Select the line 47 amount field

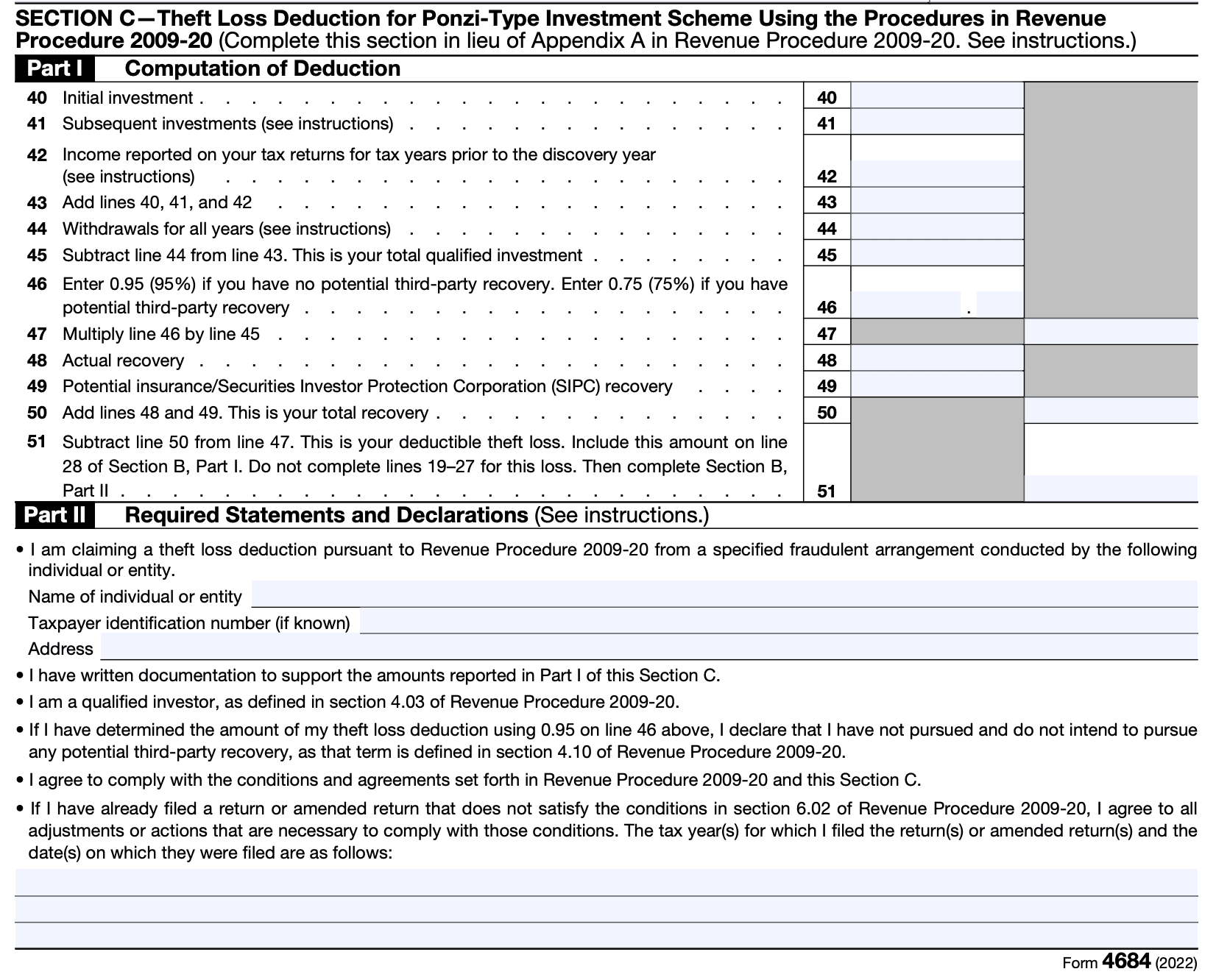1110,333
